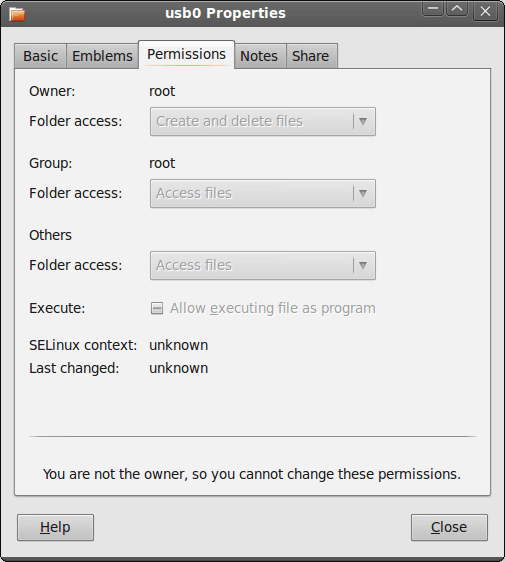Click the 'Allow executing file as program' label
The height and width of the screenshot is (562, 505).
pos(273,308)
